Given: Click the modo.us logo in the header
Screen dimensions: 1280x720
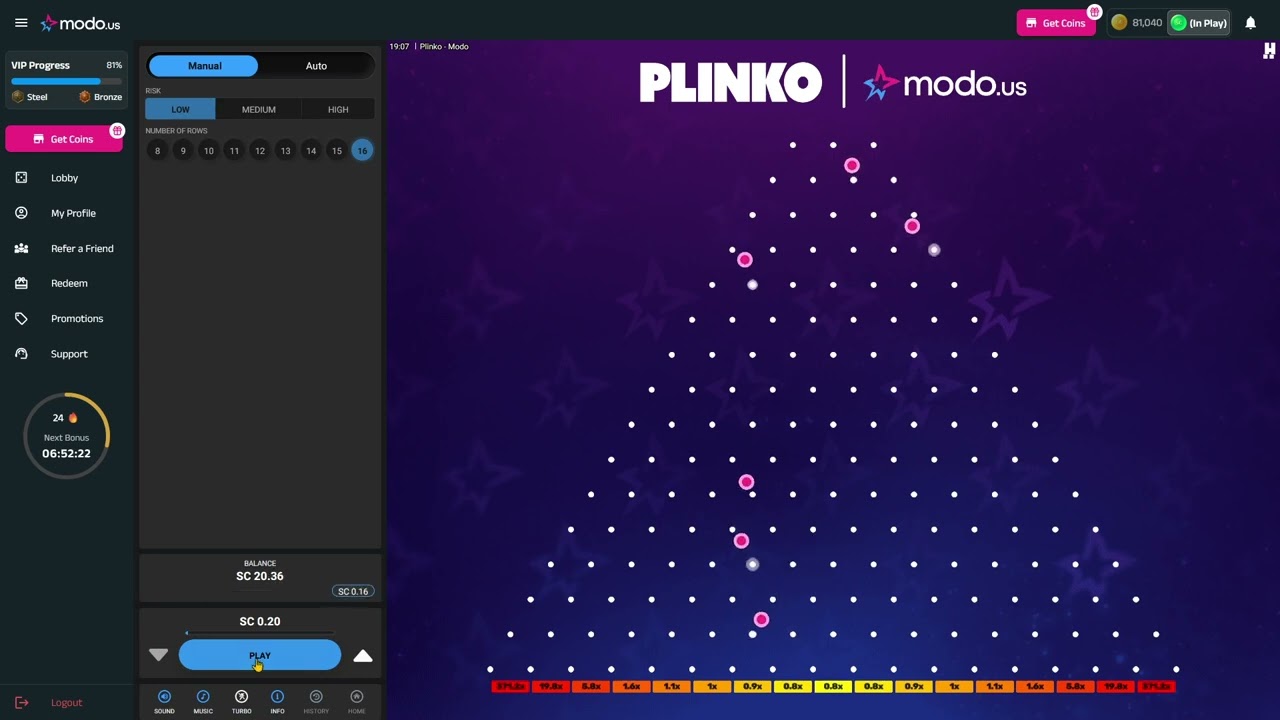Looking at the screenshot, I should (x=80, y=23).
